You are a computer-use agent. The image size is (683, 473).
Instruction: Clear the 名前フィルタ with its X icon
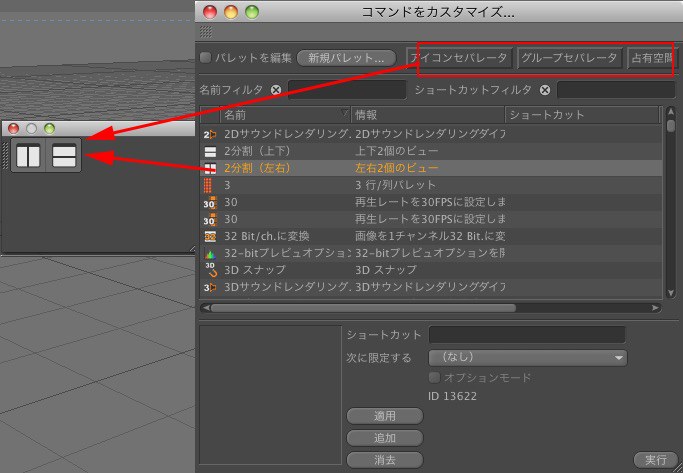tap(276, 90)
